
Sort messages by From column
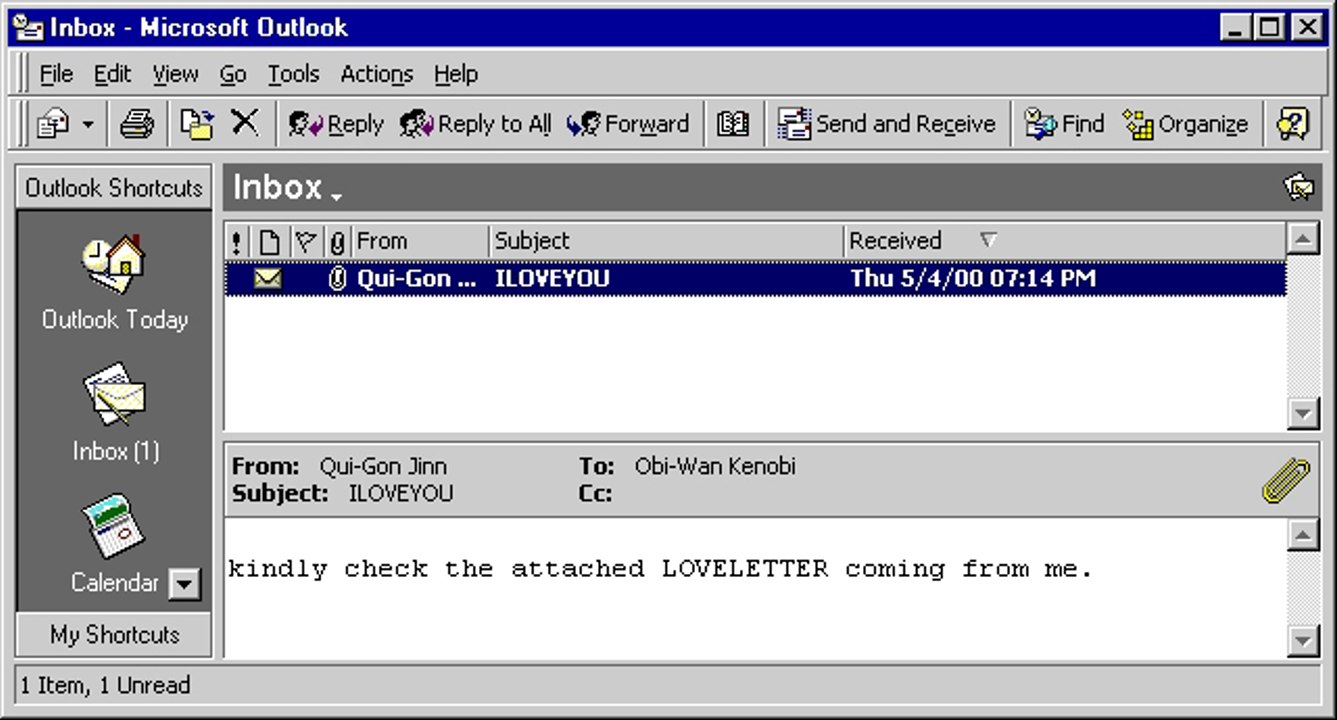[420, 241]
